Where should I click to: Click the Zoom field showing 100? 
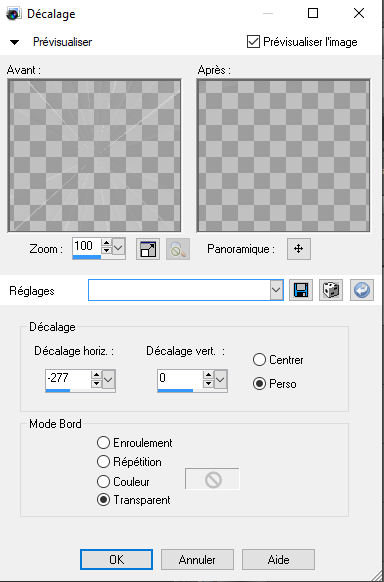point(87,246)
